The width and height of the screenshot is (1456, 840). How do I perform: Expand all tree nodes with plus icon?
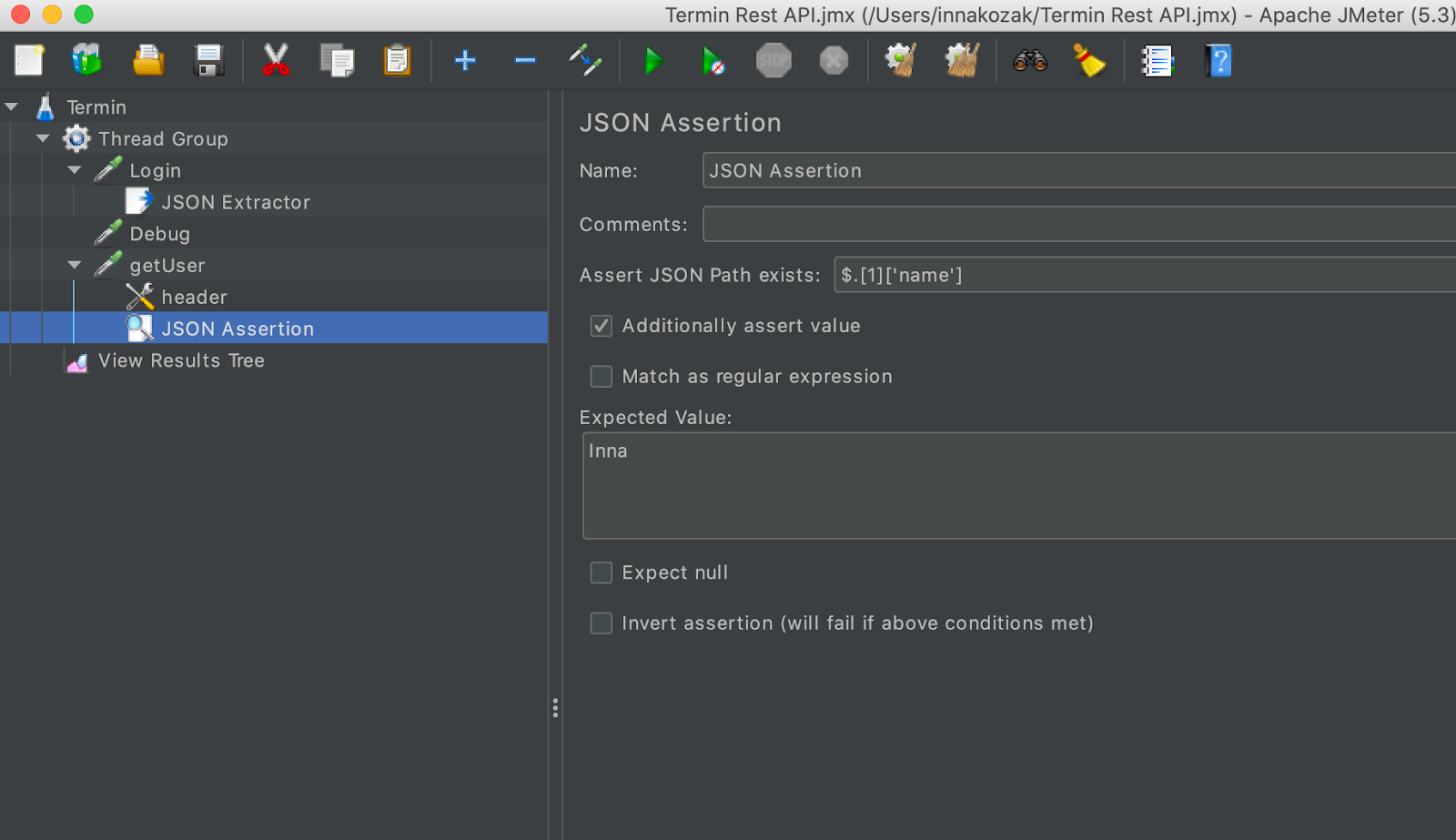click(465, 61)
